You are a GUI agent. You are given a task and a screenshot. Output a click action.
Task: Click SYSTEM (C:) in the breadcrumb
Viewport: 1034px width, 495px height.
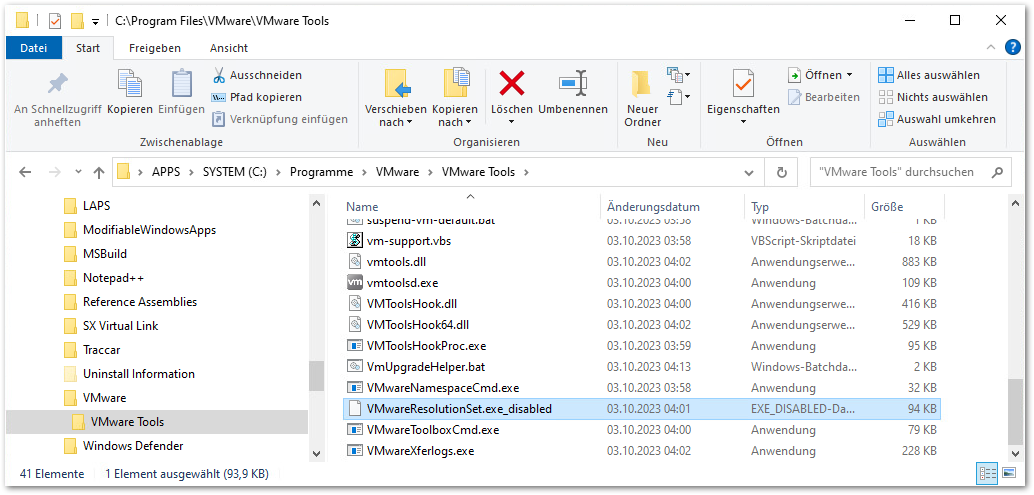coord(234,172)
